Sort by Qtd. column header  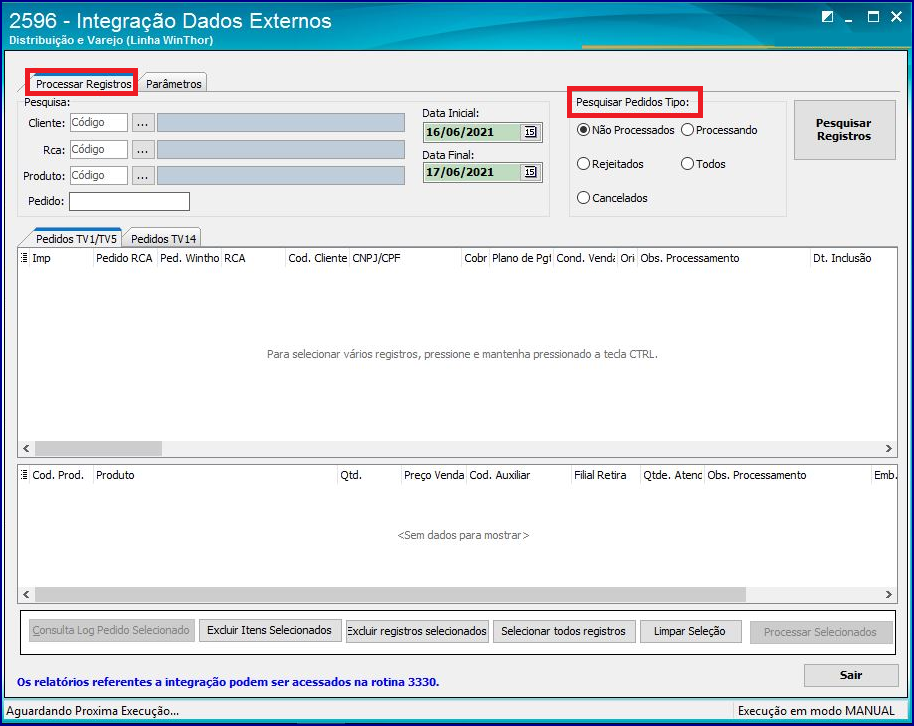[370, 475]
